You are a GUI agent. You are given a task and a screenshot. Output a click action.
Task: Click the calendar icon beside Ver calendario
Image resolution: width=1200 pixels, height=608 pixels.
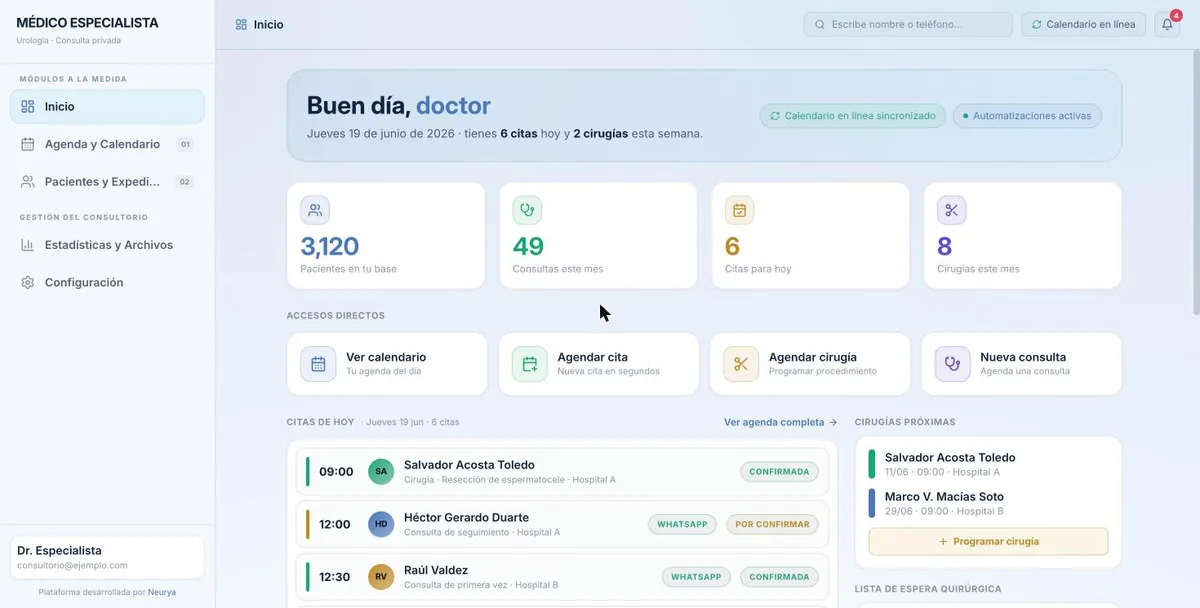pyautogui.click(x=318, y=364)
